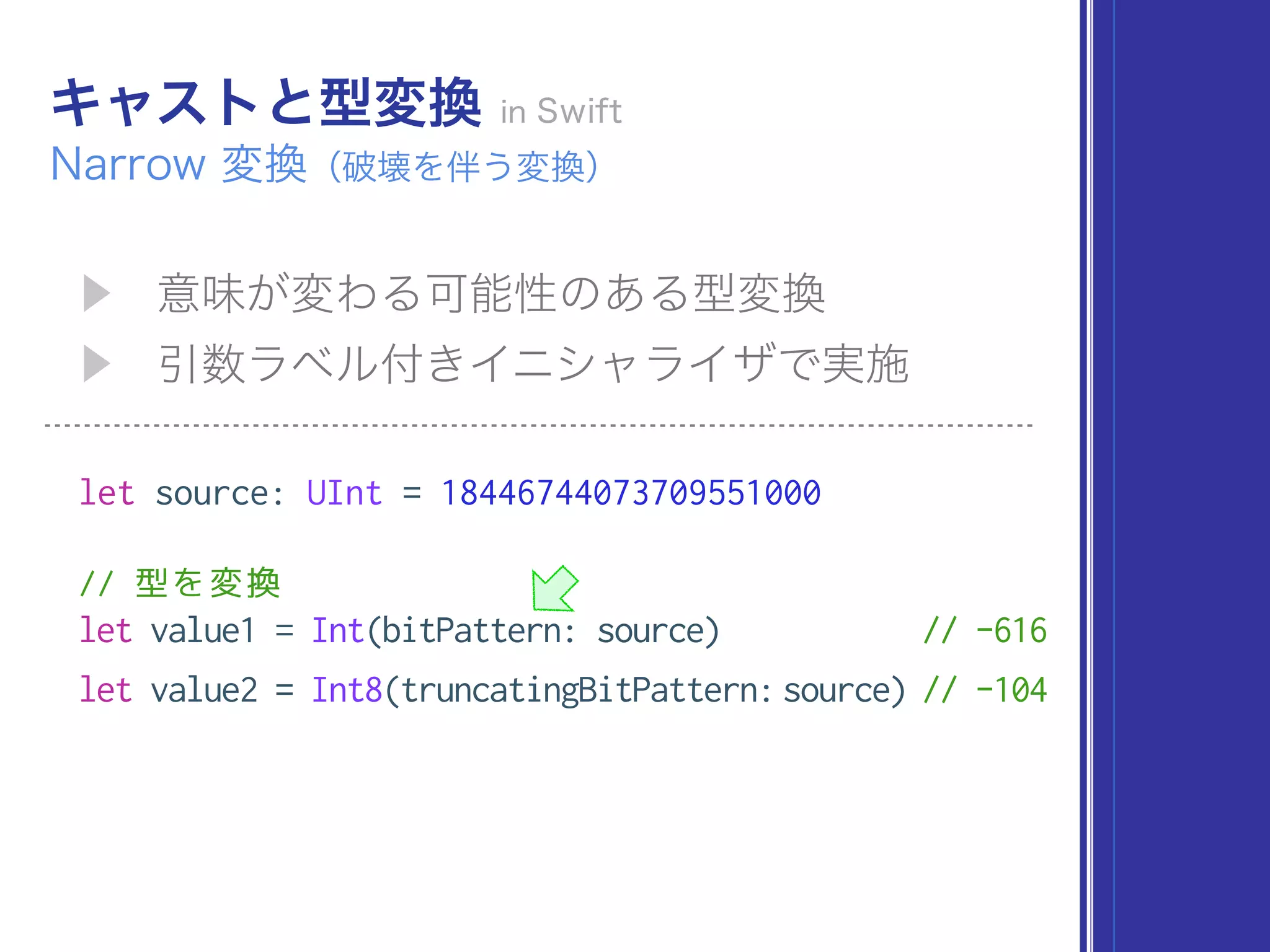Viewport: 1270px width, 952px height.
Task: Click bullet text 引数ラベル付きイニシャライザで実施
Action: click(x=533, y=363)
